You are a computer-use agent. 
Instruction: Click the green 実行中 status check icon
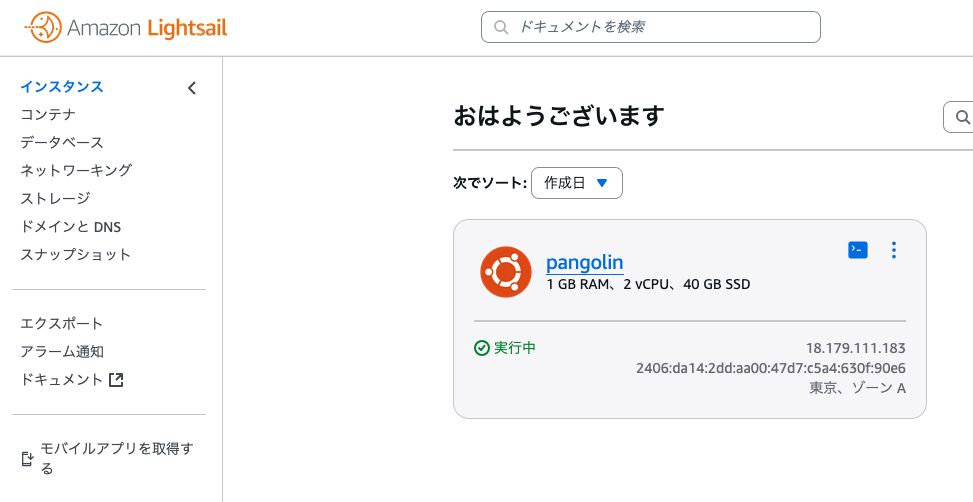click(x=482, y=348)
